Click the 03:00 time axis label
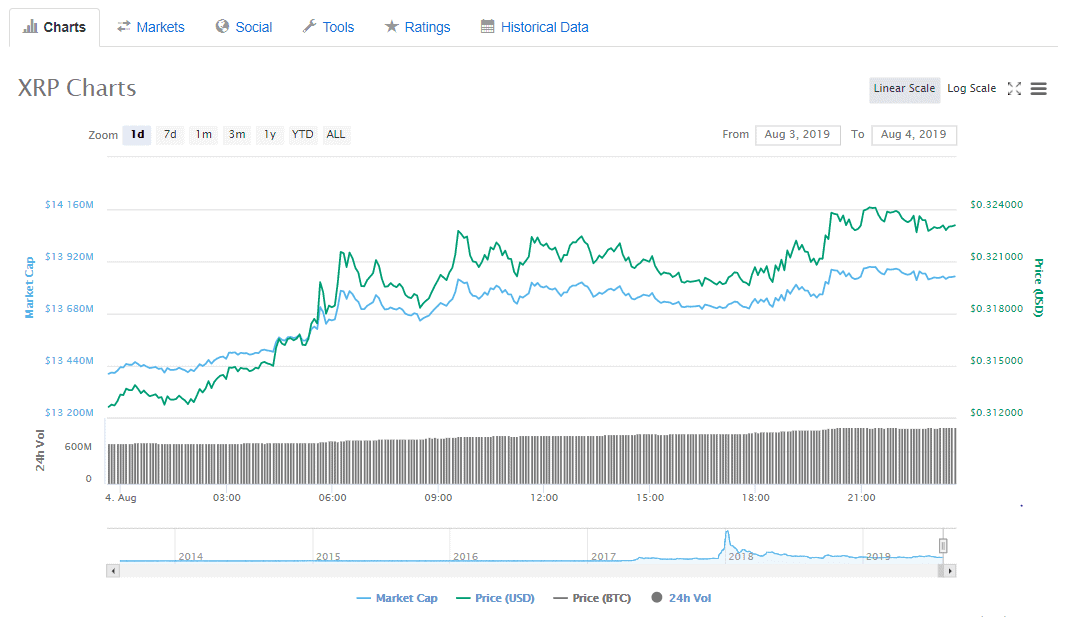 (226, 498)
